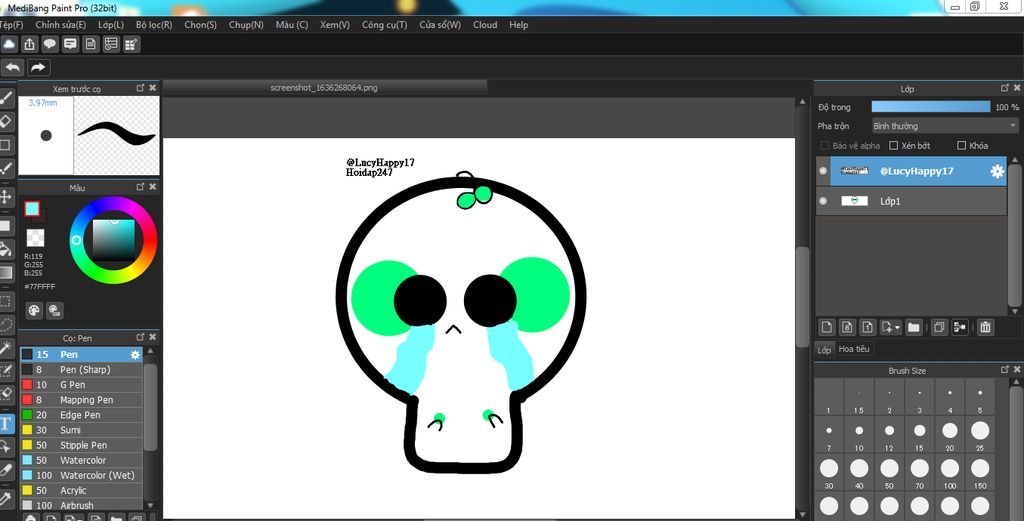Select the Eraser tool in the left toolbar
The height and width of the screenshot is (521, 1024).
pos(6,121)
